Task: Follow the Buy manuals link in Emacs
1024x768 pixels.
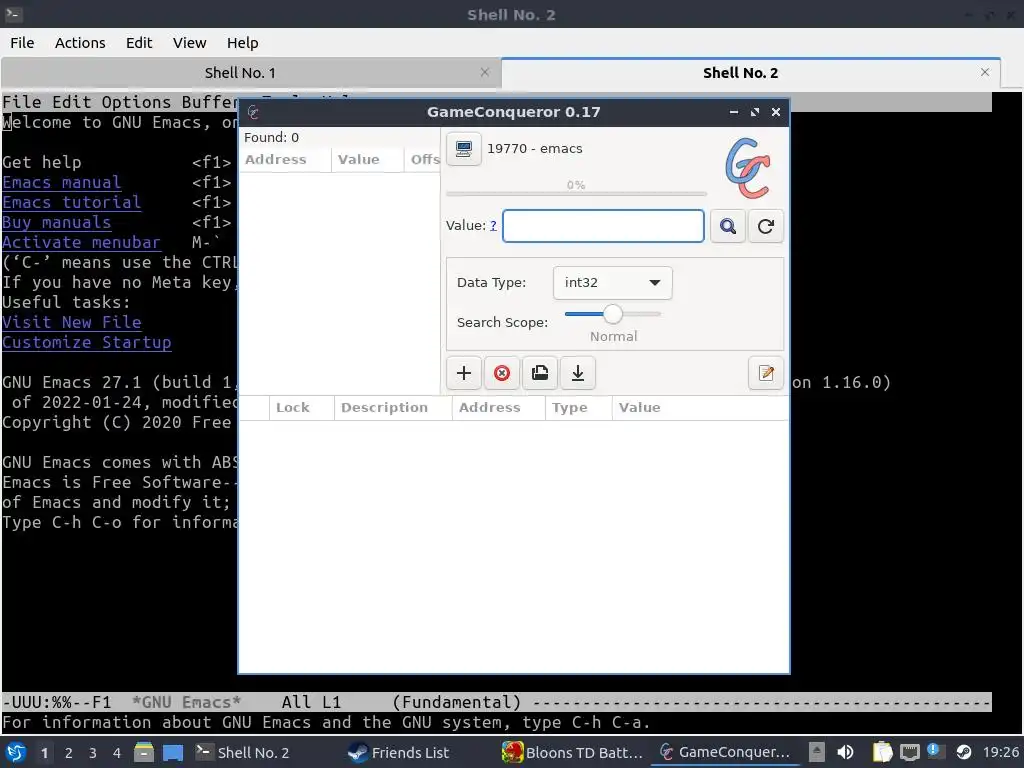Action: tap(56, 222)
